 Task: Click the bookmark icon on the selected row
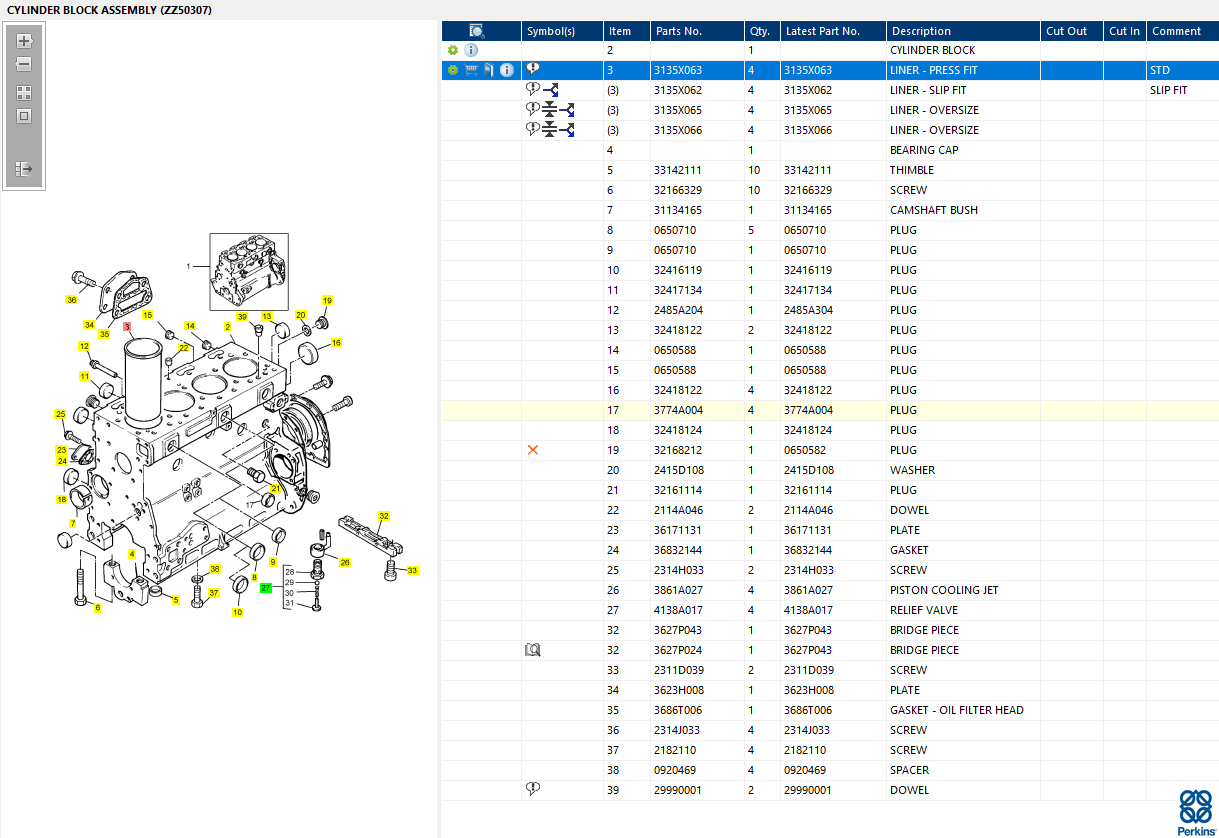pos(488,70)
